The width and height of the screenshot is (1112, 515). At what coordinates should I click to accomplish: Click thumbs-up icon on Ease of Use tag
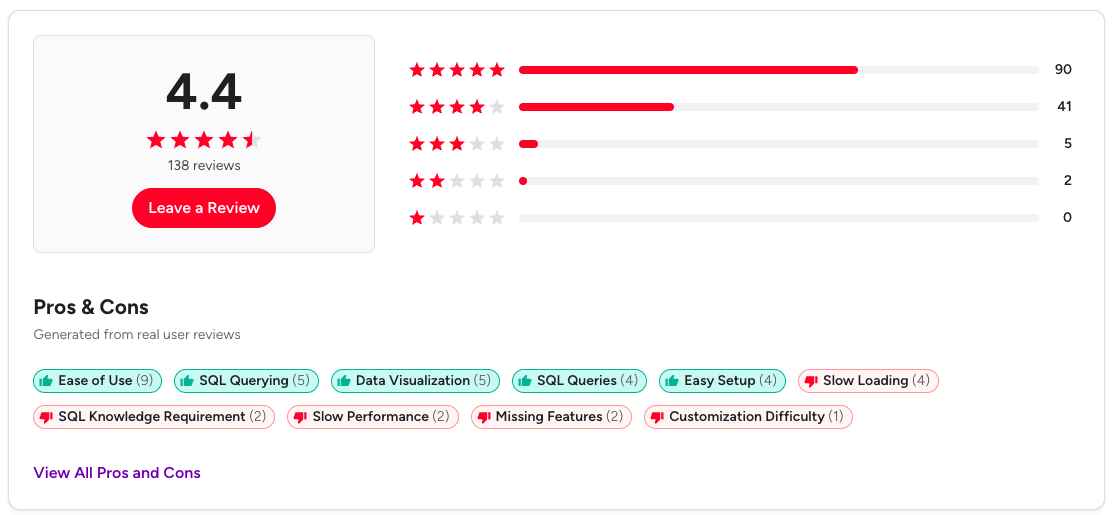[x=46, y=381]
